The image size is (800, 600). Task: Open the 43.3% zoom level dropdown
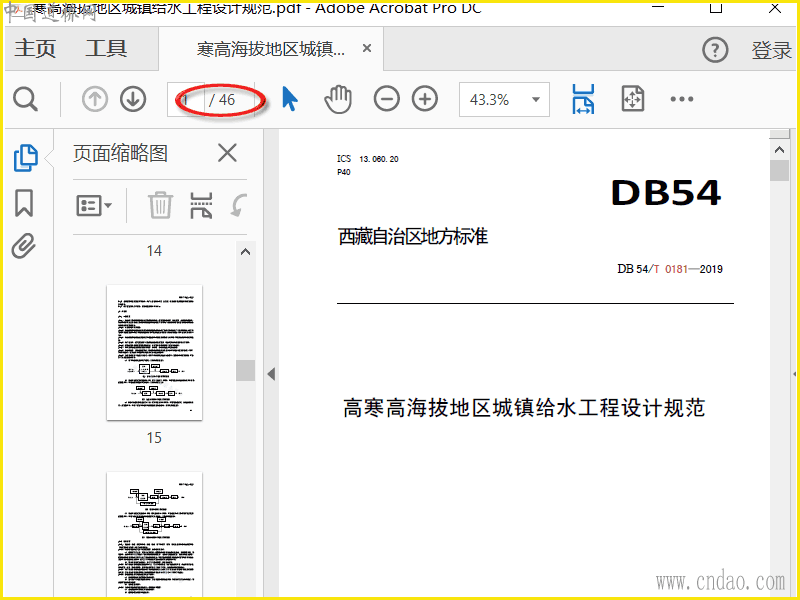click(x=504, y=99)
